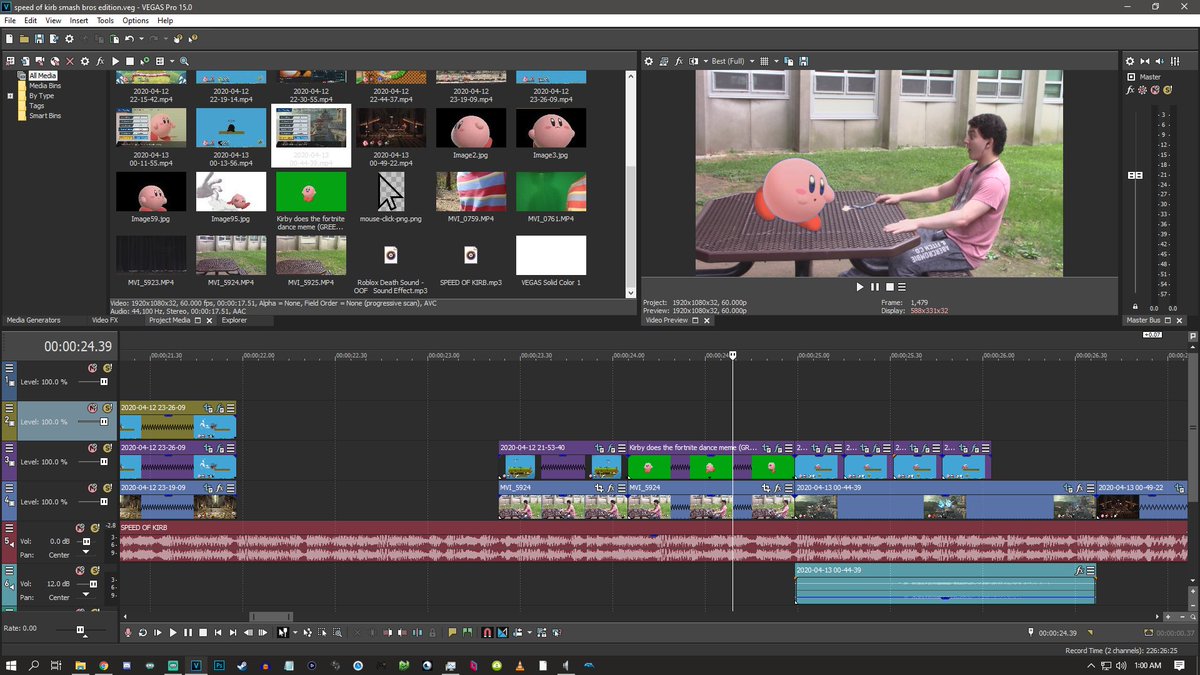Create a new project from the toolbar

pyautogui.click(x=9, y=39)
